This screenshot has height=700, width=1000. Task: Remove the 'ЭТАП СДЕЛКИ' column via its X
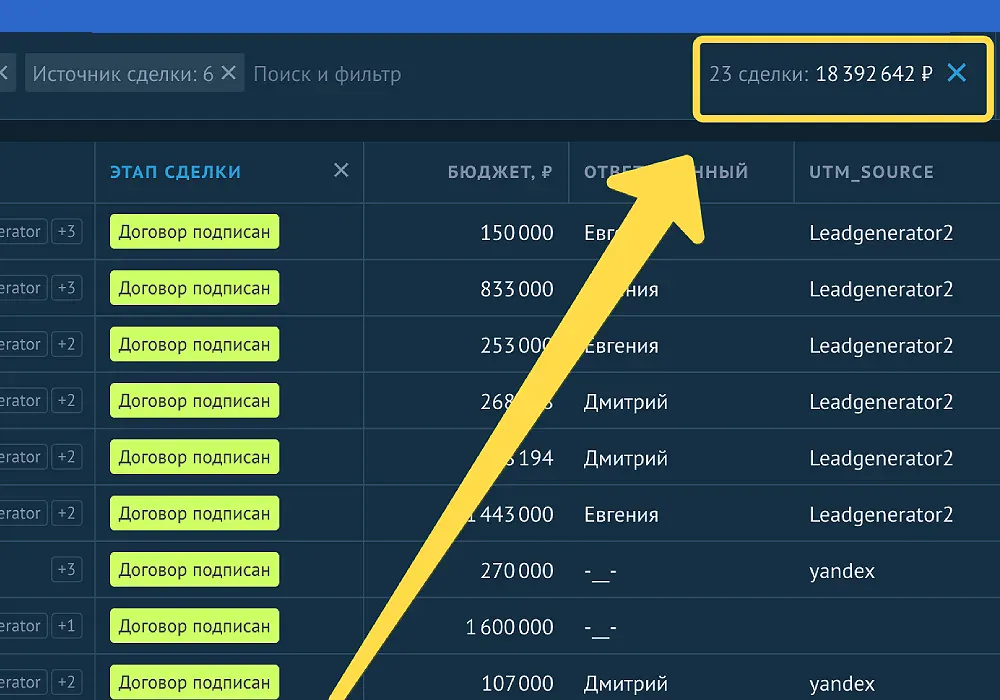coord(341,170)
